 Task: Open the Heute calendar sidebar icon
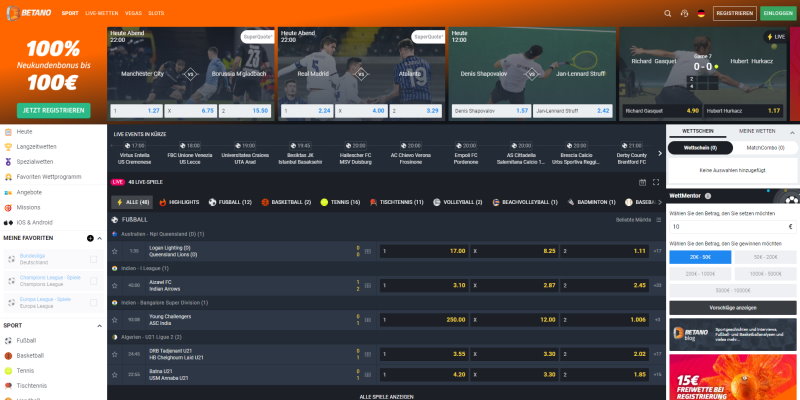click(x=8, y=132)
